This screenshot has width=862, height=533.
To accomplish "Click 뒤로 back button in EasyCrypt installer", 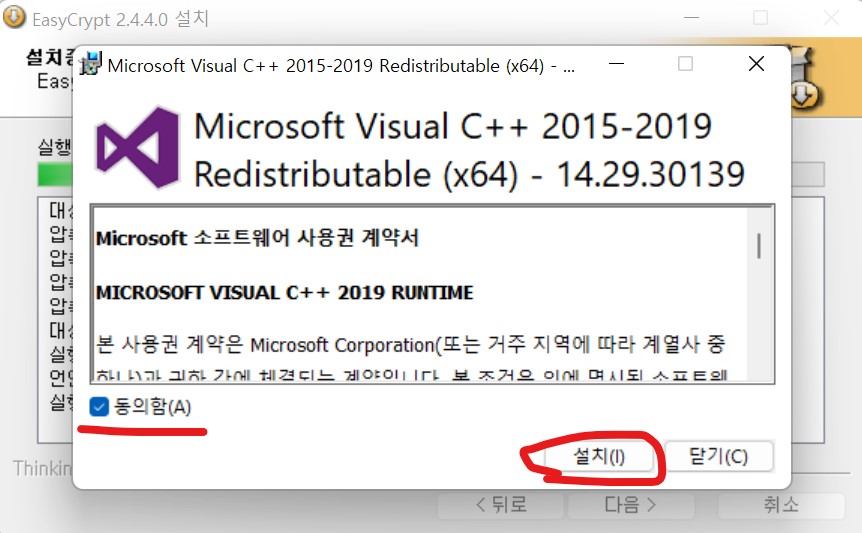I will 501,505.
